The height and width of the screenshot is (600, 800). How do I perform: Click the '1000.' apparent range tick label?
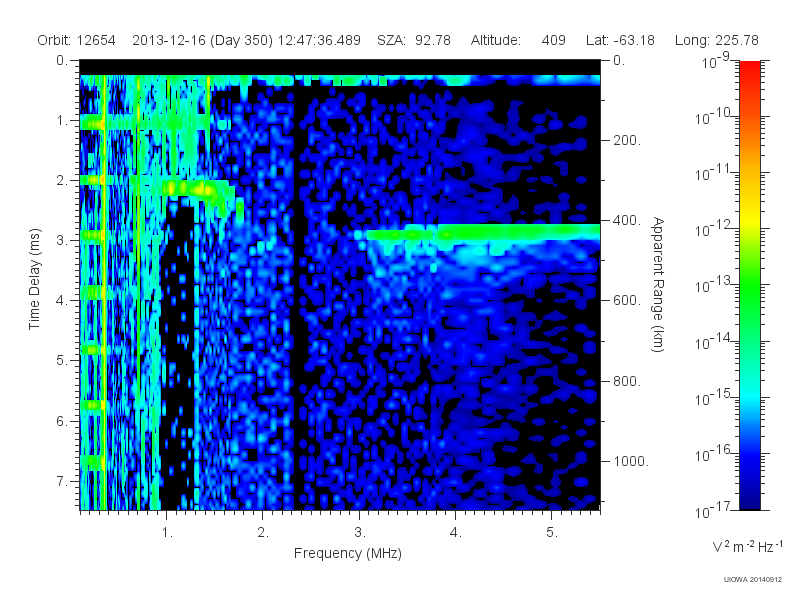coord(631,461)
